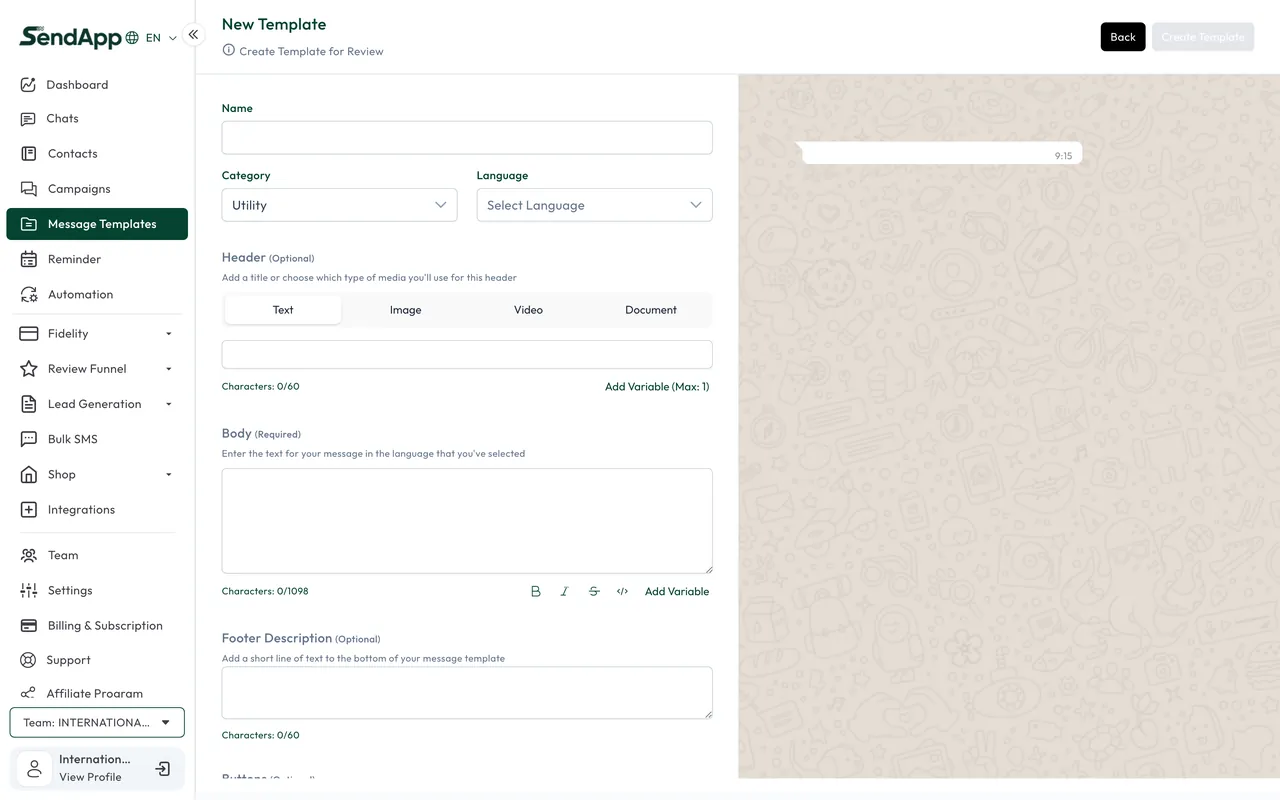1280x800 pixels.
Task: Click the info icon beside Create Template
Action: [x=228, y=50]
